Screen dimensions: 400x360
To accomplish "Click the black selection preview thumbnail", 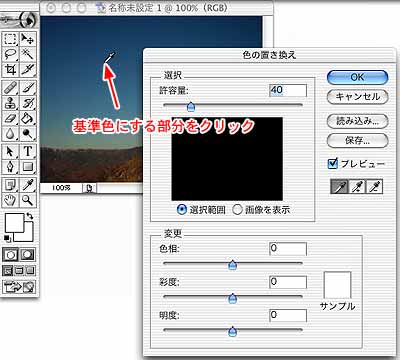I will click(x=227, y=159).
